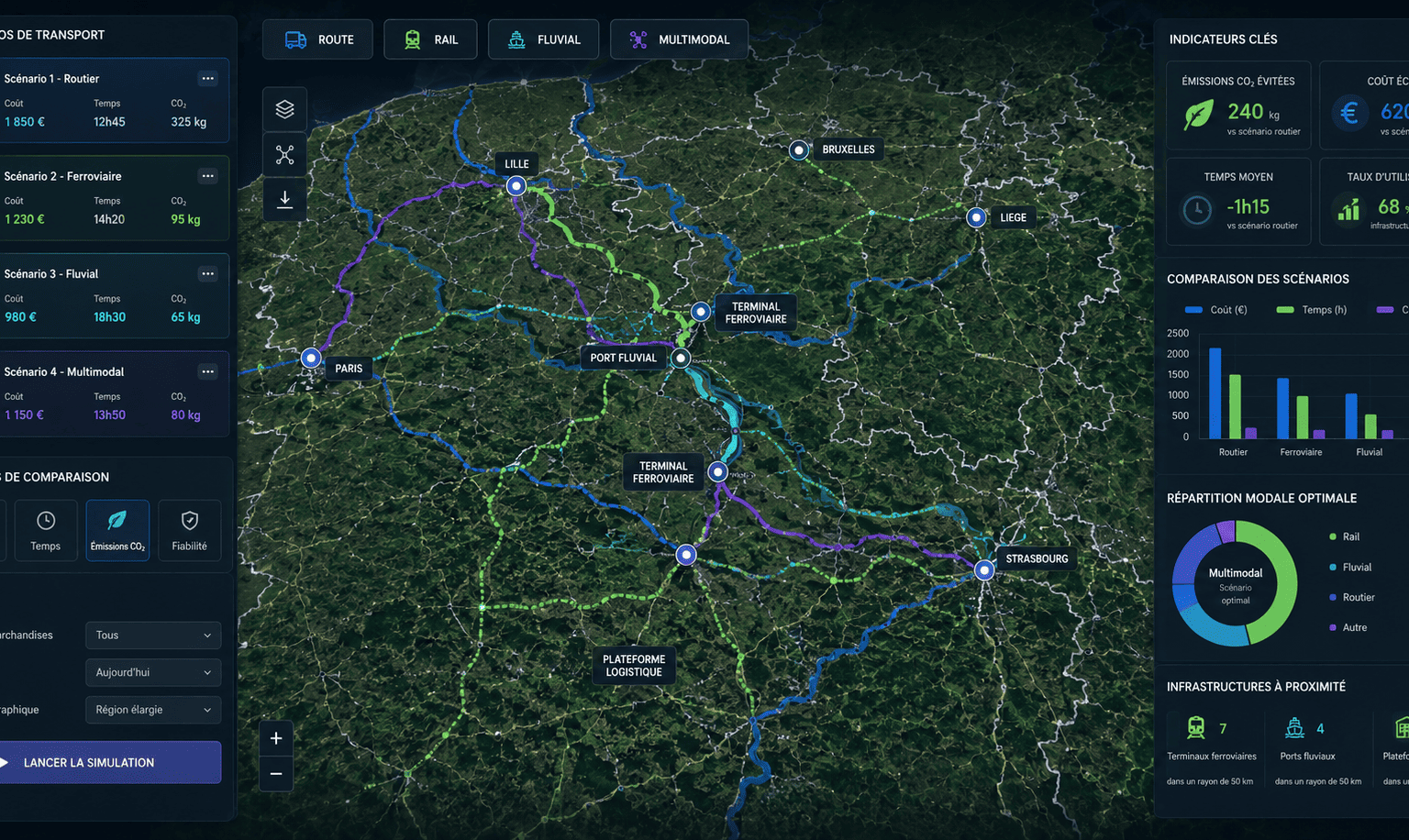Open the options menu for Scénario 1 - Routier

click(208, 79)
